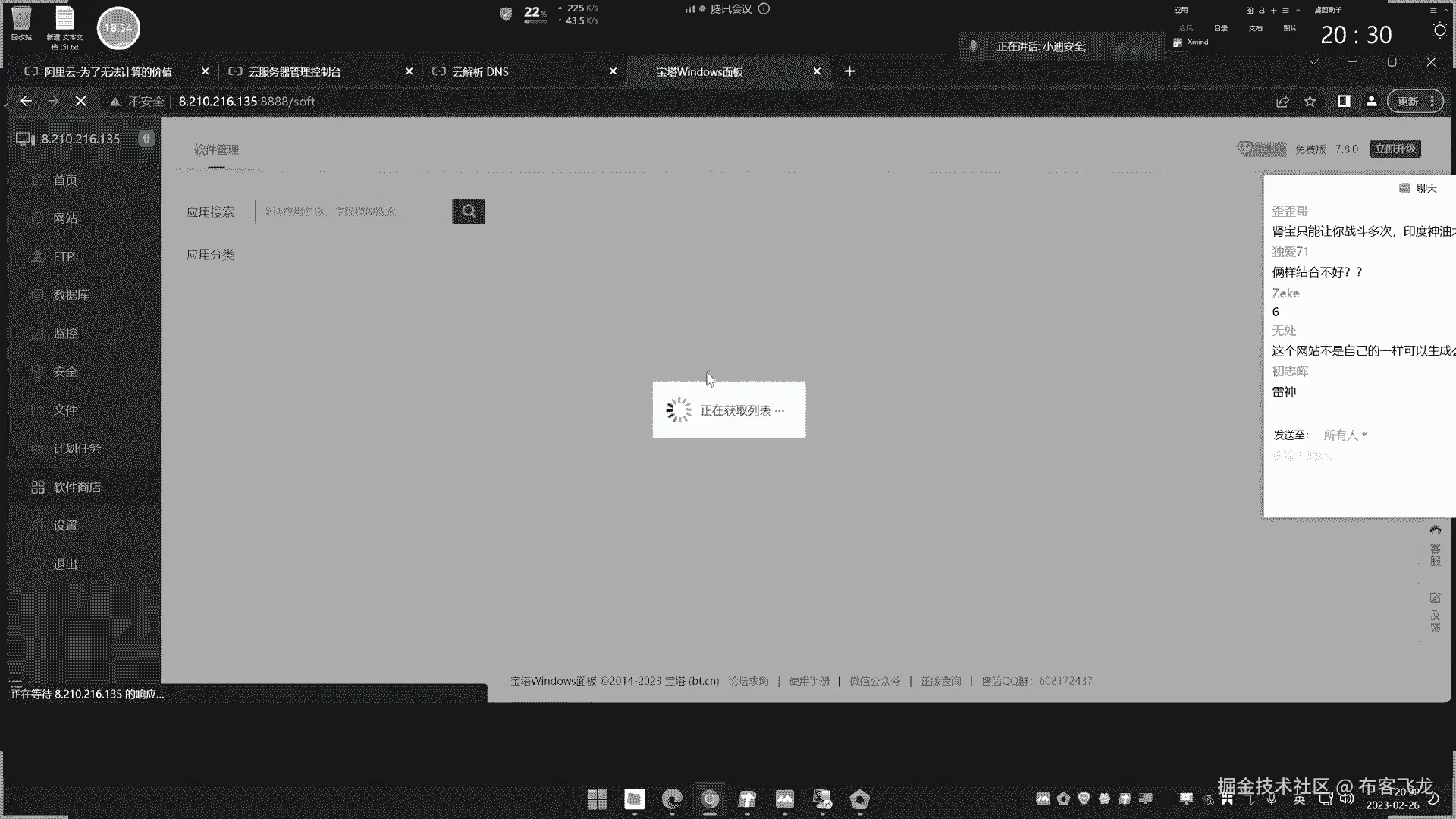Image resolution: width=1456 pixels, height=819 pixels.
Task: Expand the tab search chevron
Action: pyautogui.click(x=1313, y=62)
